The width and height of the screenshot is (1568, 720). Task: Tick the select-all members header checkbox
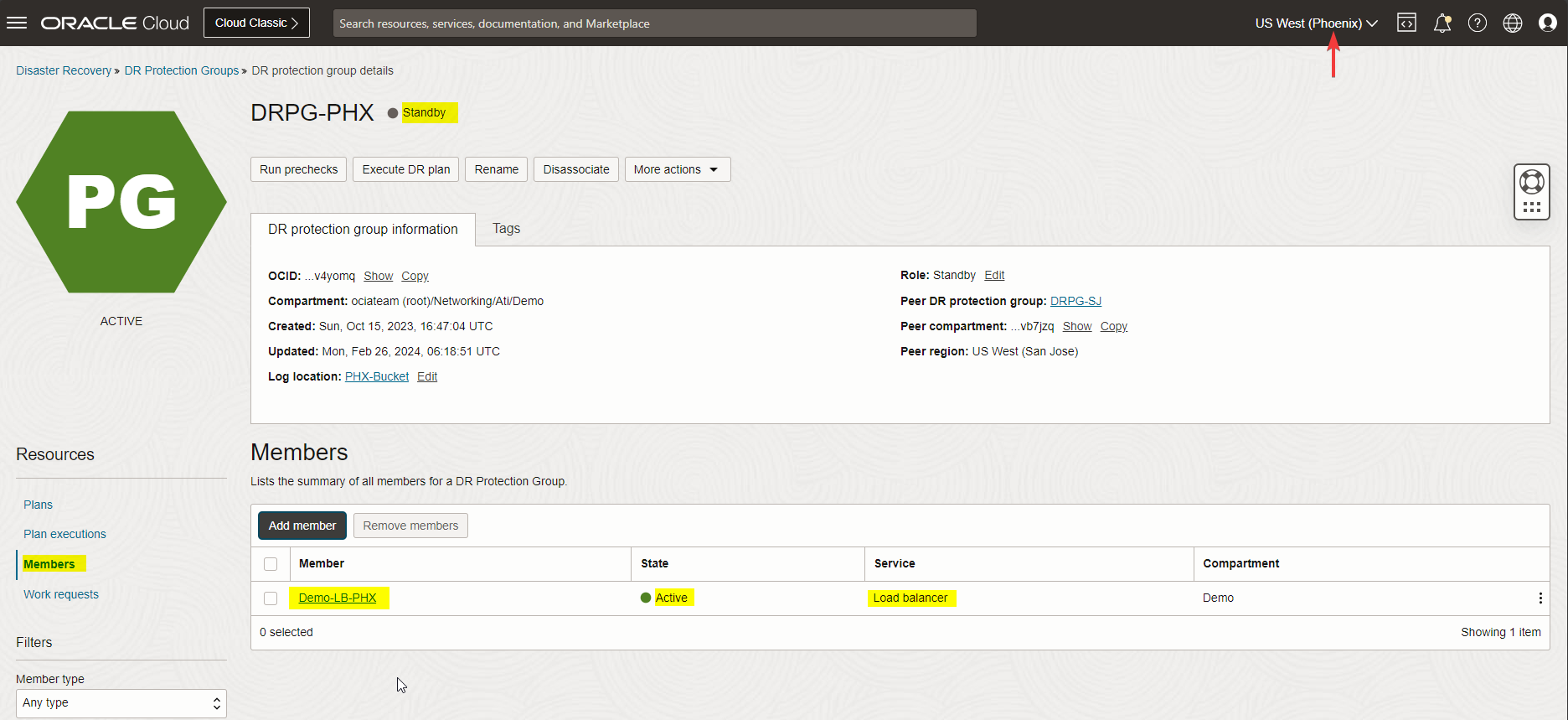[x=271, y=564]
